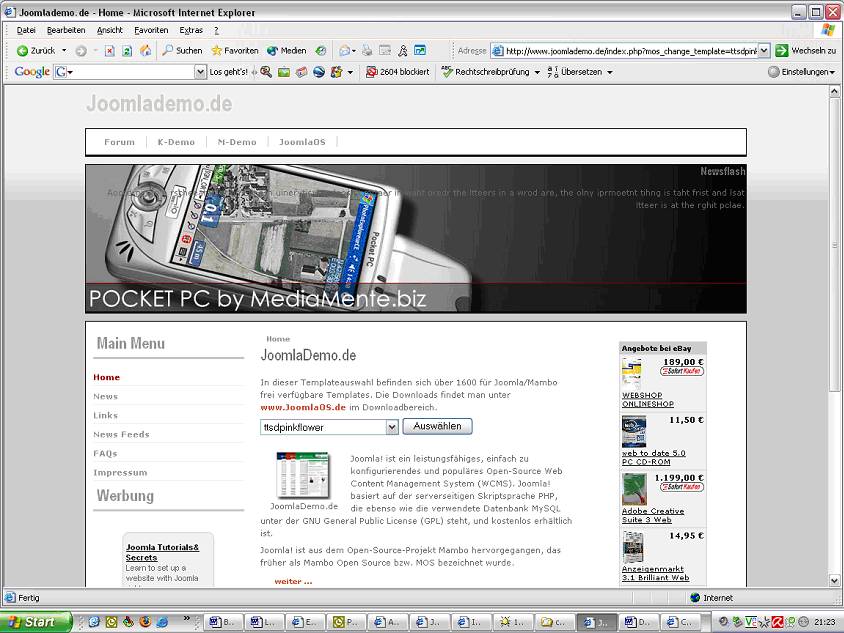Click the Auswählen button

437,426
